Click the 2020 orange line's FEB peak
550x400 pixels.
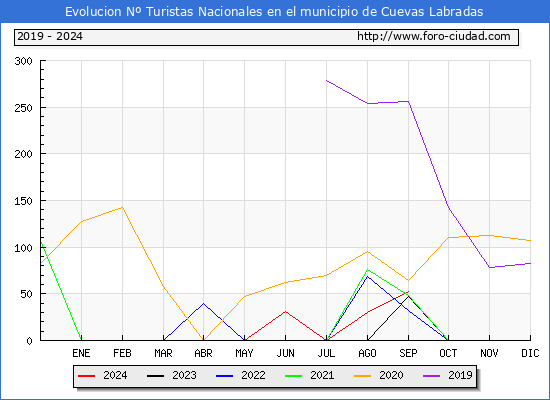[122, 207]
